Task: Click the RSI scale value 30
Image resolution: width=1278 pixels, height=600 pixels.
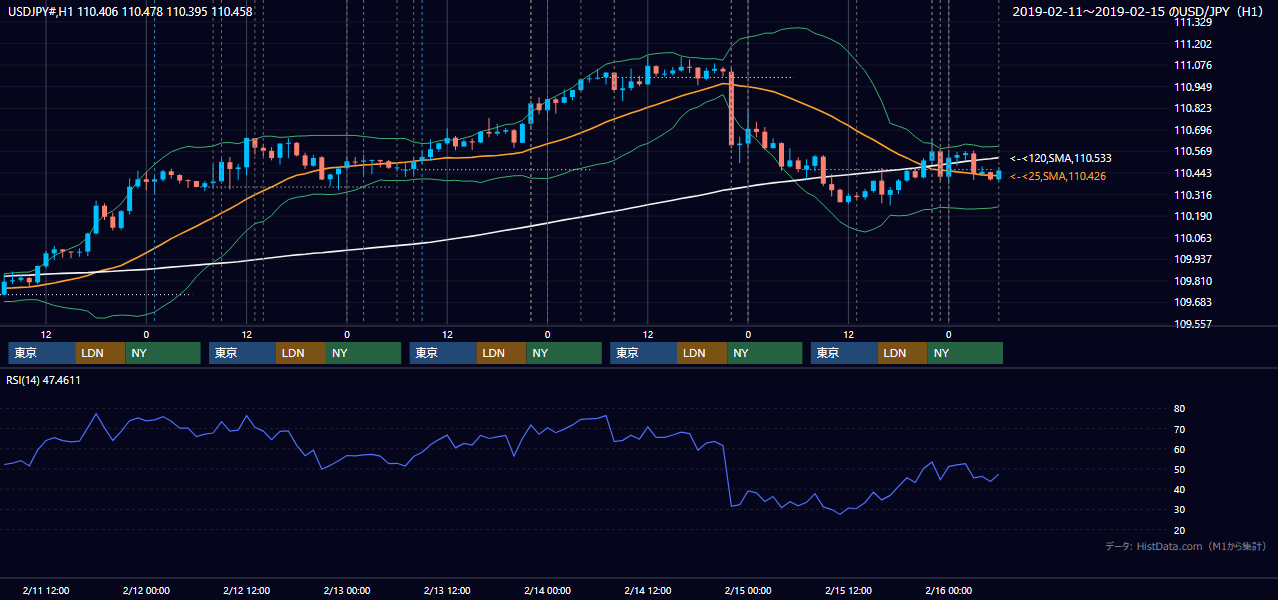Action: point(1180,509)
